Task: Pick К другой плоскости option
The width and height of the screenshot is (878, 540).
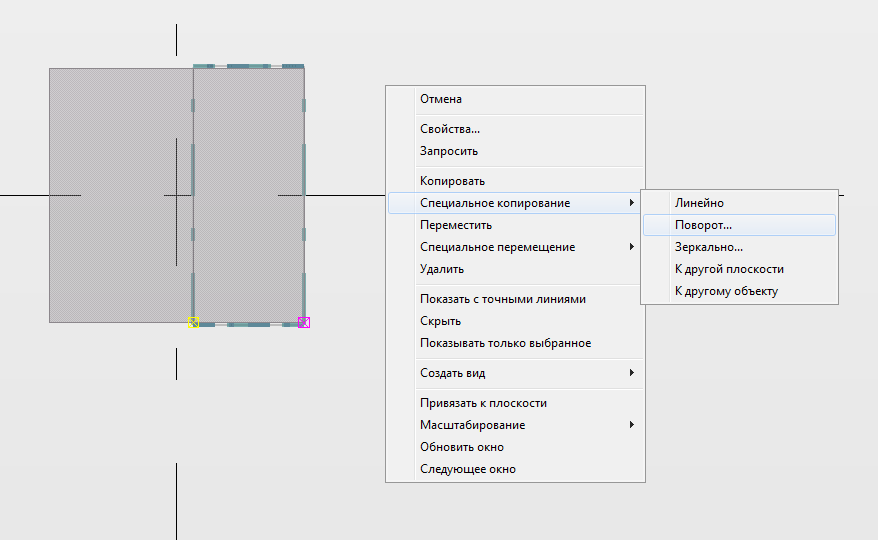Action: (729, 269)
